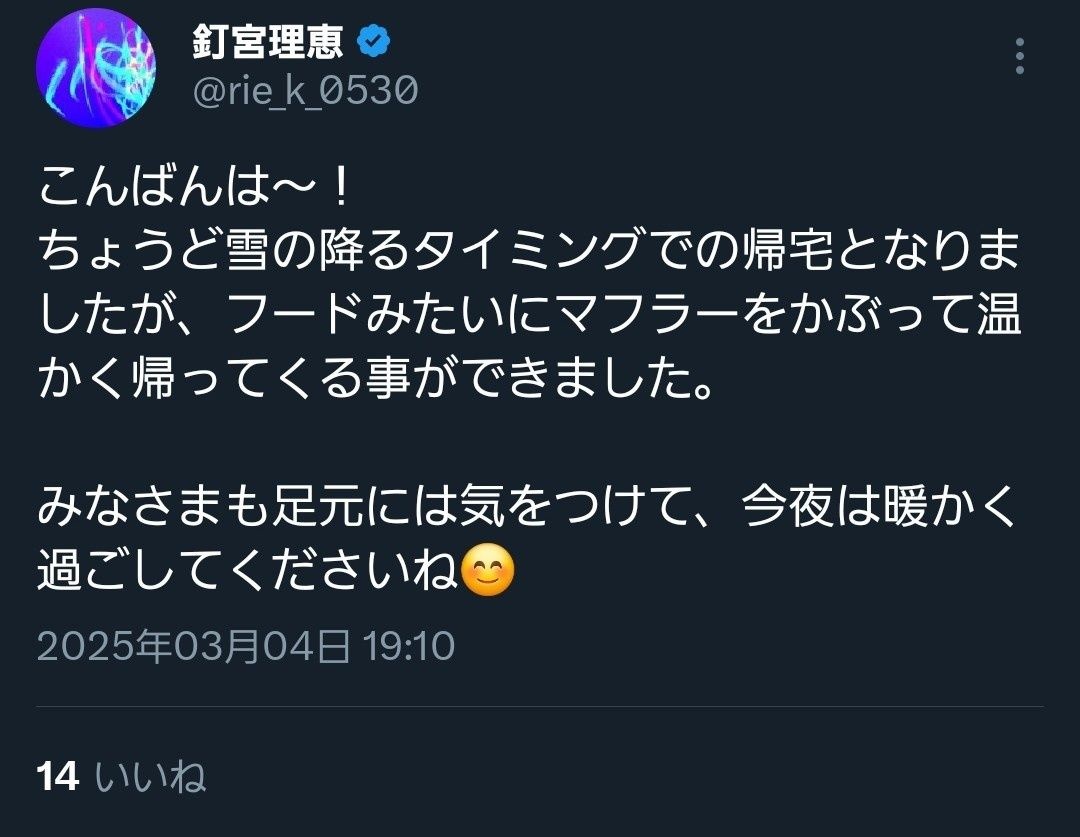Click the horizontal divider above the likes

coord(540,707)
